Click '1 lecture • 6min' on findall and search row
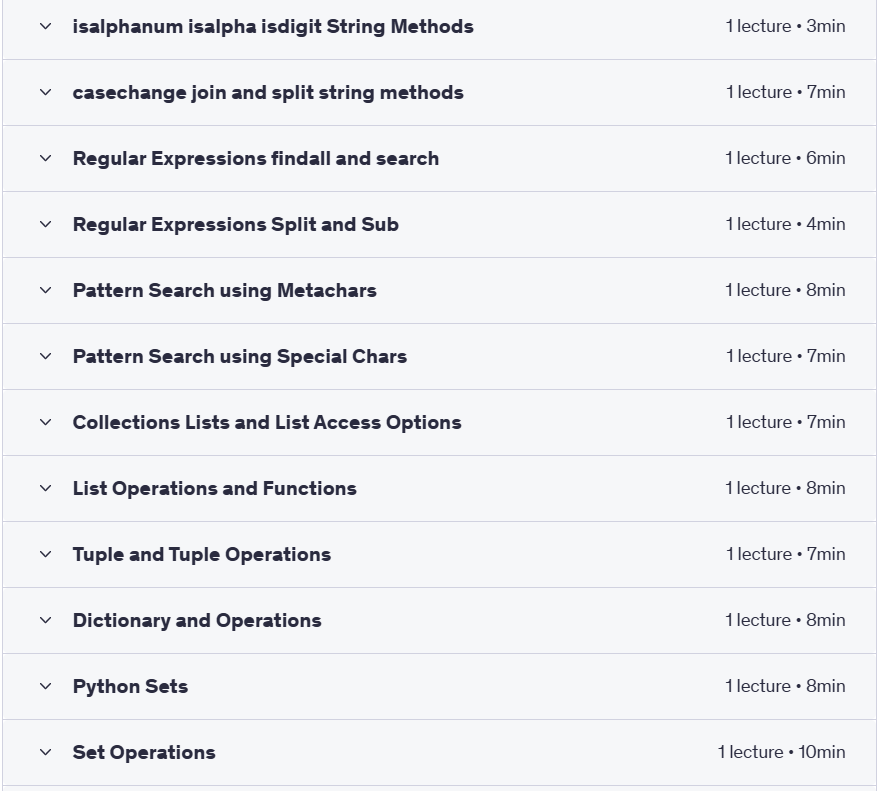The width and height of the screenshot is (879, 791). [785, 159]
